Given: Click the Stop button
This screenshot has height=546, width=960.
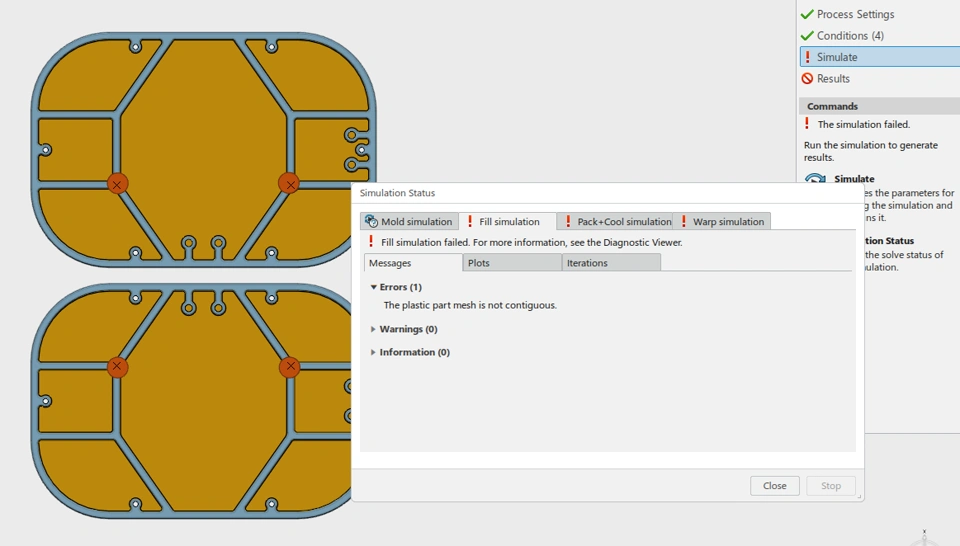Looking at the screenshot, I should pos(831,485).
